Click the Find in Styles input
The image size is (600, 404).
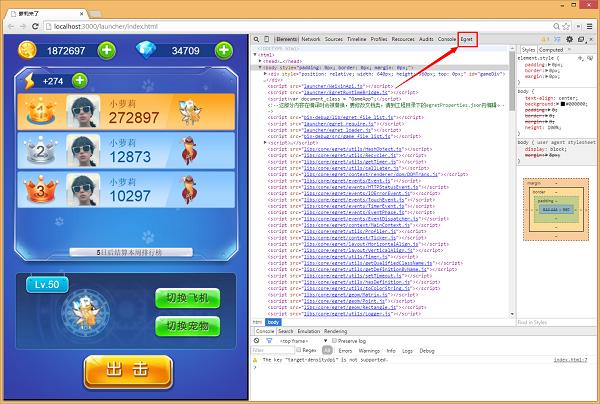pos(556,323)
